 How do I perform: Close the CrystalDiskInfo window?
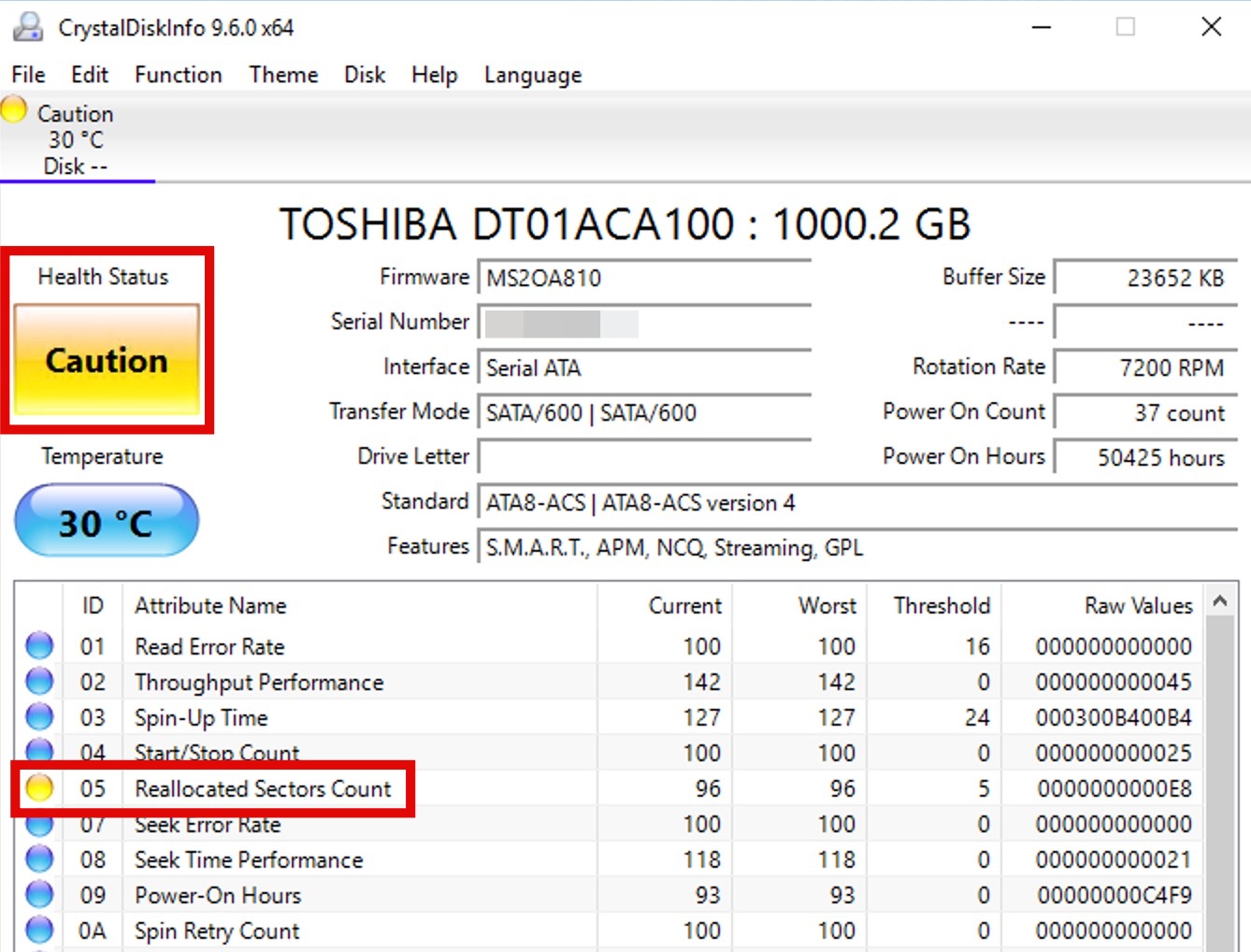point(1211,27)
